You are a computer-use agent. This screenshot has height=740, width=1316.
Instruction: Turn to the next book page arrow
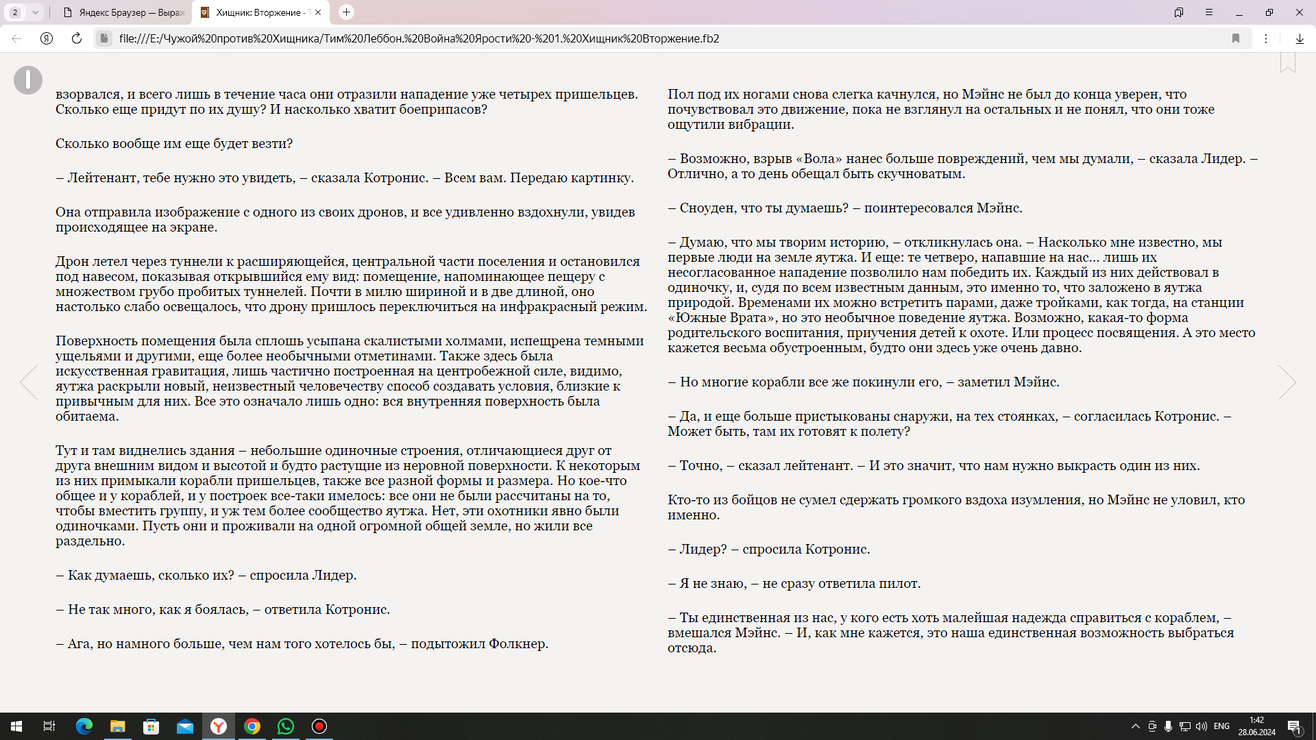pyautogui.click(x=1287, y=382)
